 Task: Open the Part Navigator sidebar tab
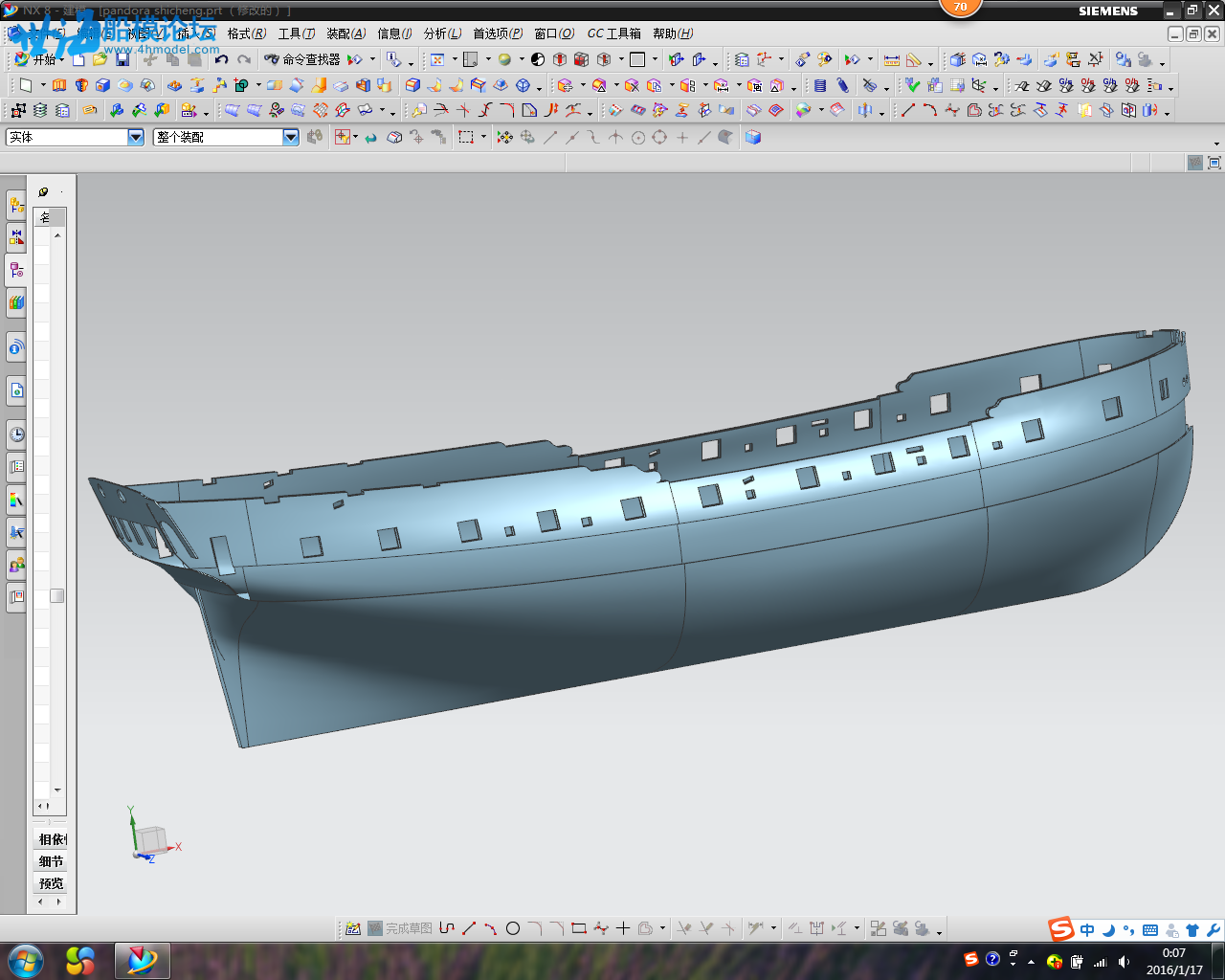(x=16, y=270)
